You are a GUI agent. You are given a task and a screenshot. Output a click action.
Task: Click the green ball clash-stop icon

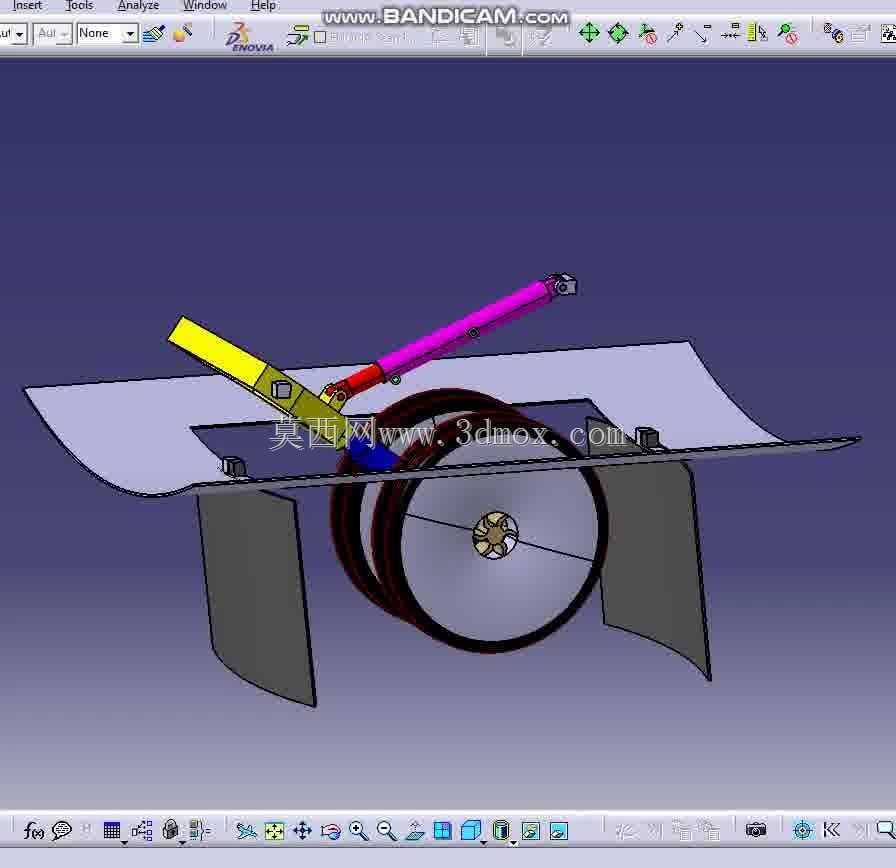coord(788,34)
